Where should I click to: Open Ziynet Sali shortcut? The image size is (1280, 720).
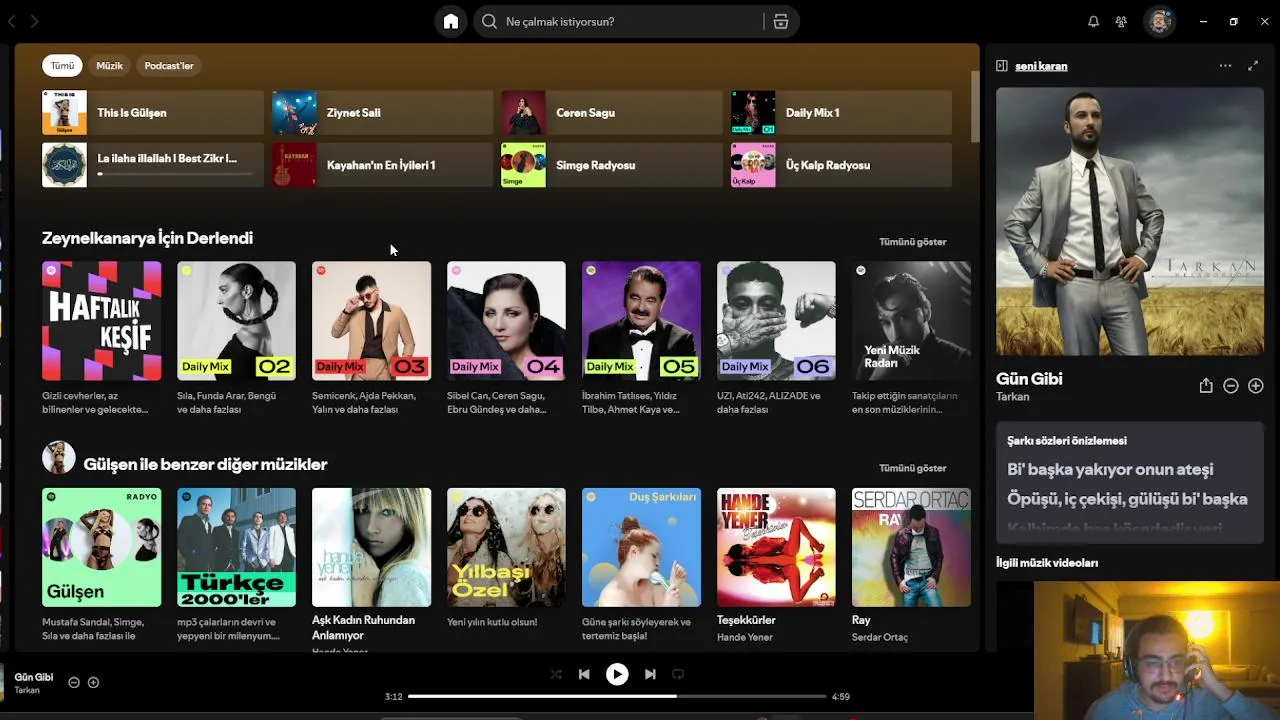382,113
